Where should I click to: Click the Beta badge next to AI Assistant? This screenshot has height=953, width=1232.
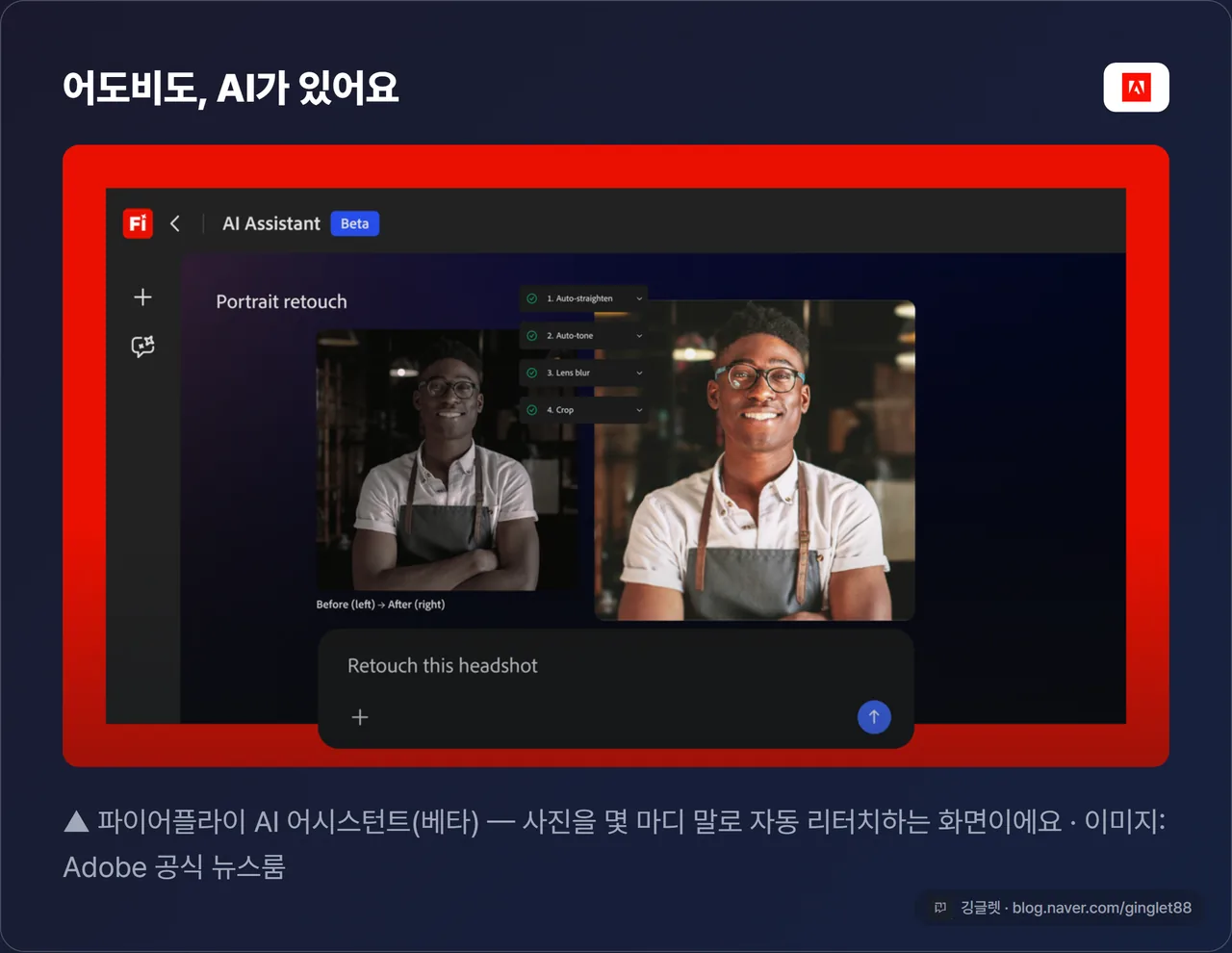pyautogui.click(x=354, y=223)
